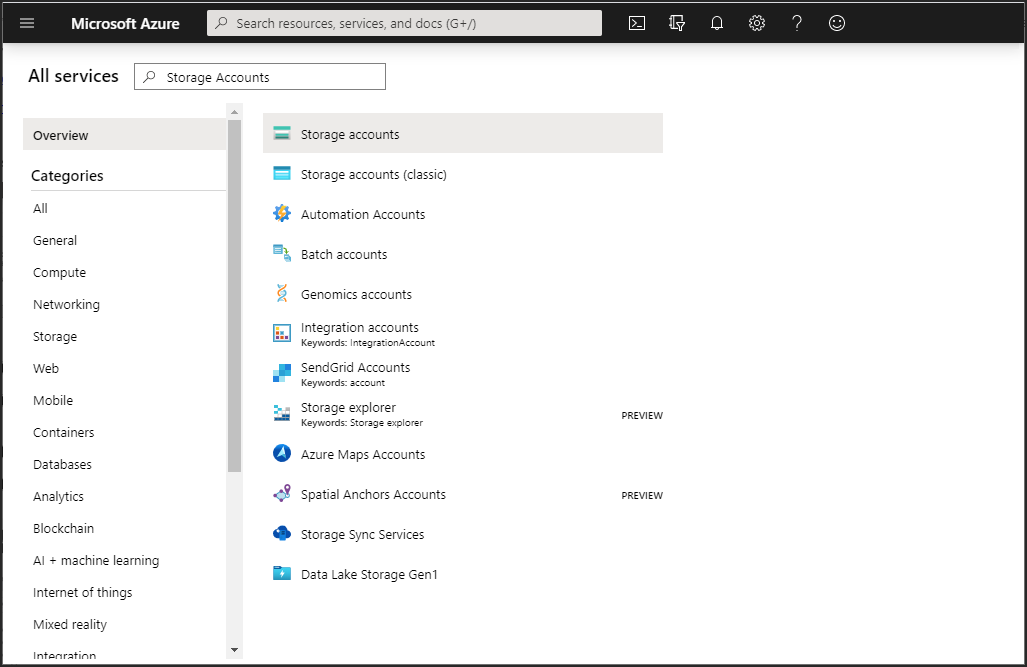The image size is (1027, 667).
Task: Select the Web category
Action: 46,368
